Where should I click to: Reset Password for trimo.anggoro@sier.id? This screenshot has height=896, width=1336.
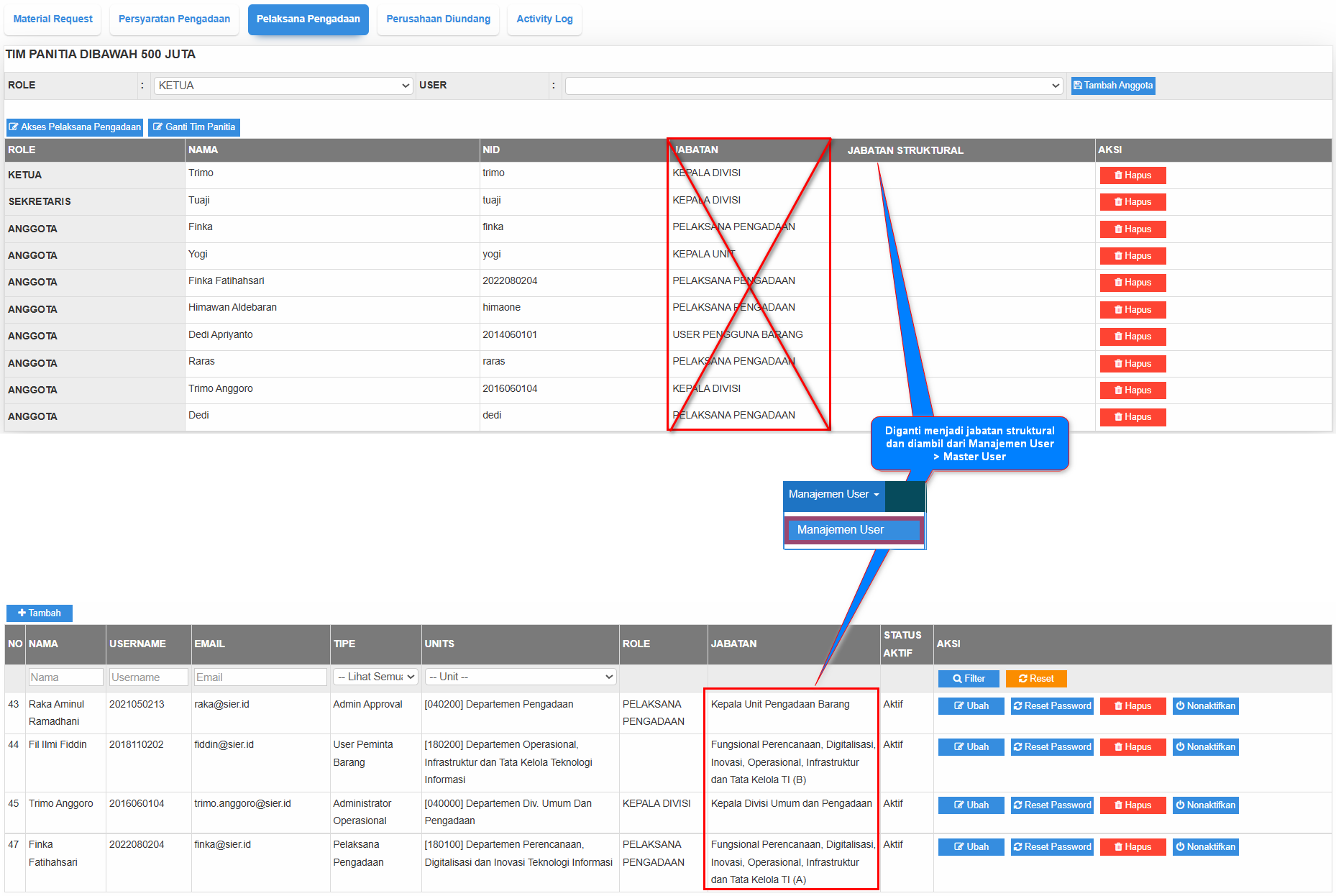tap(1052, 805)
